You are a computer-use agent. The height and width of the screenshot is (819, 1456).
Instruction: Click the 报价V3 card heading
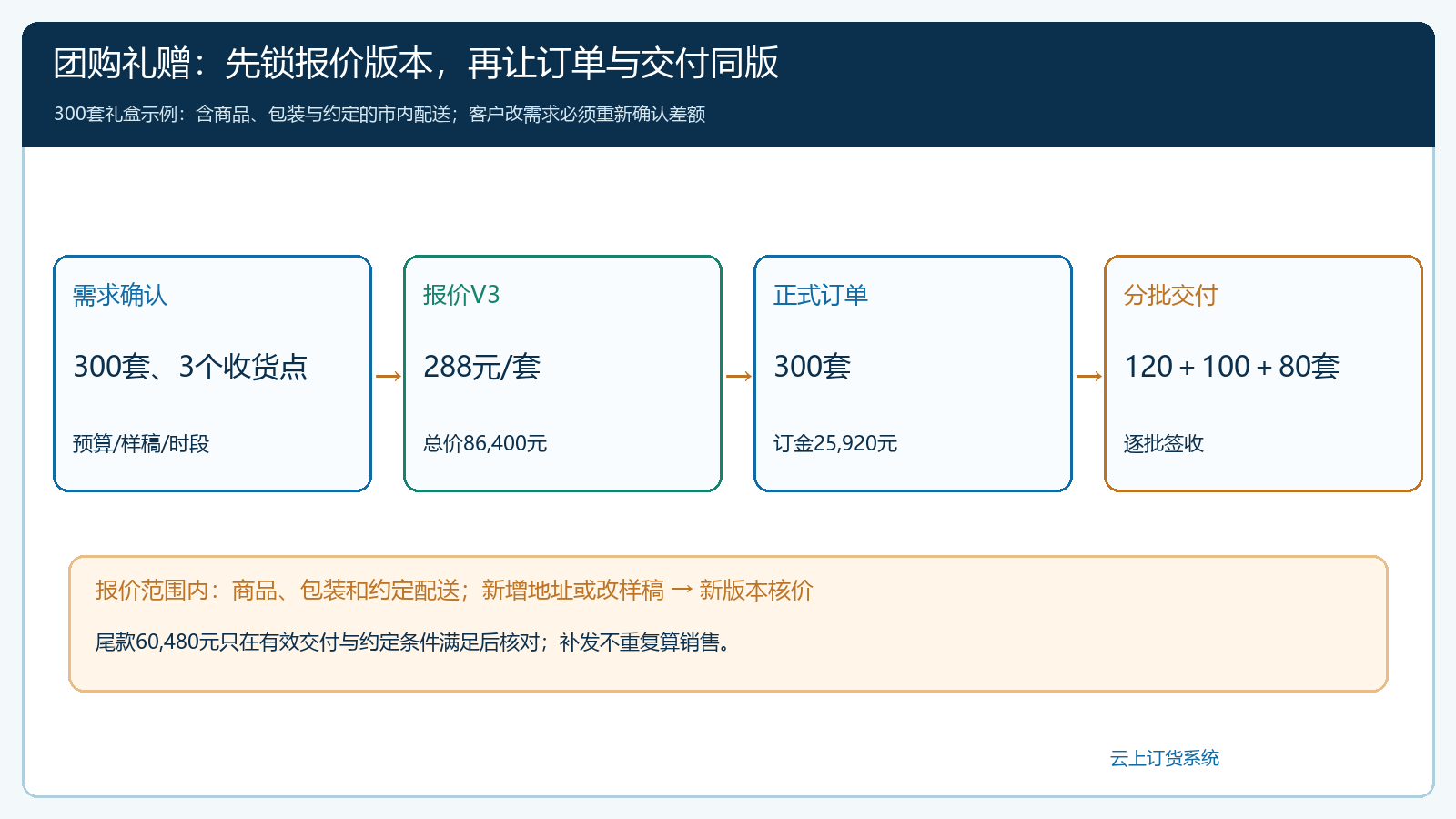click(461, 295)
